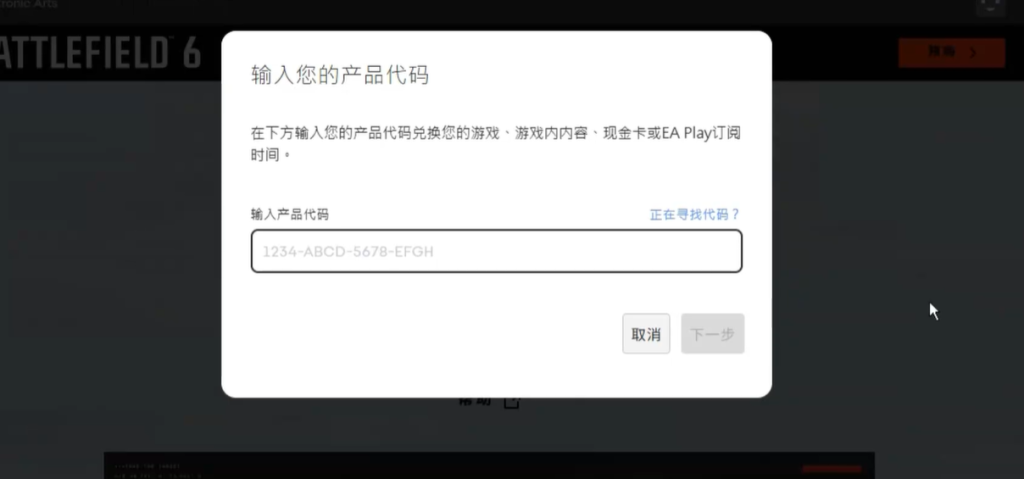Open the user account icon at top right

991,7
